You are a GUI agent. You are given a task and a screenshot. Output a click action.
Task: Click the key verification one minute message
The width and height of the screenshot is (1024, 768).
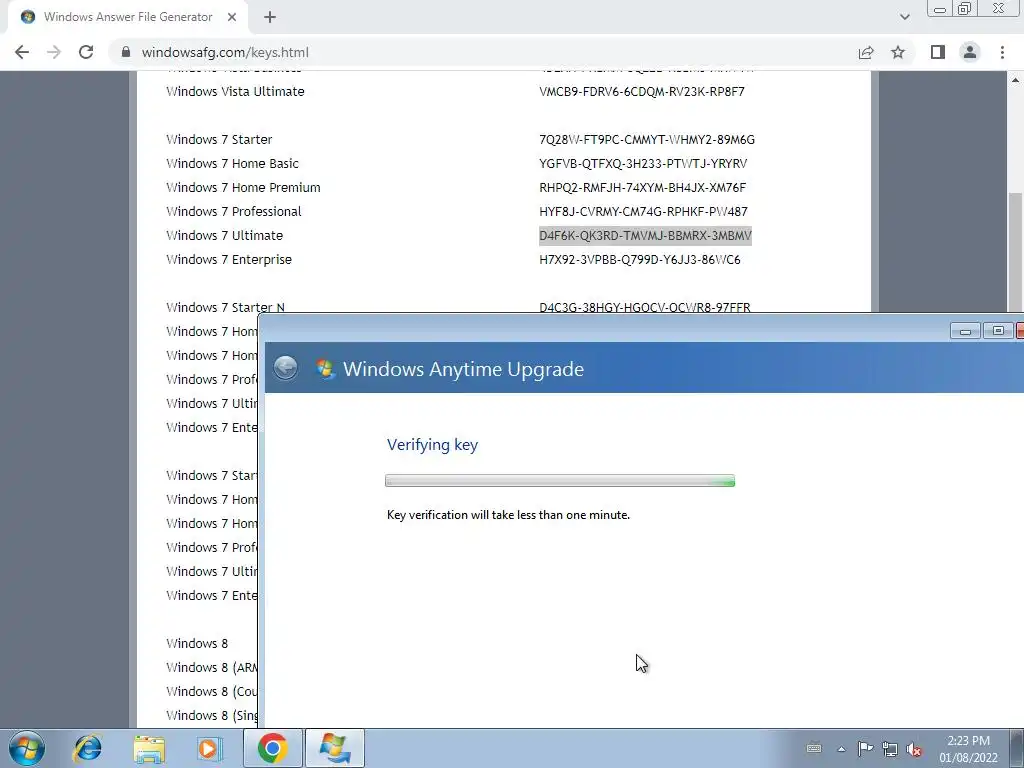pos(508,515)
